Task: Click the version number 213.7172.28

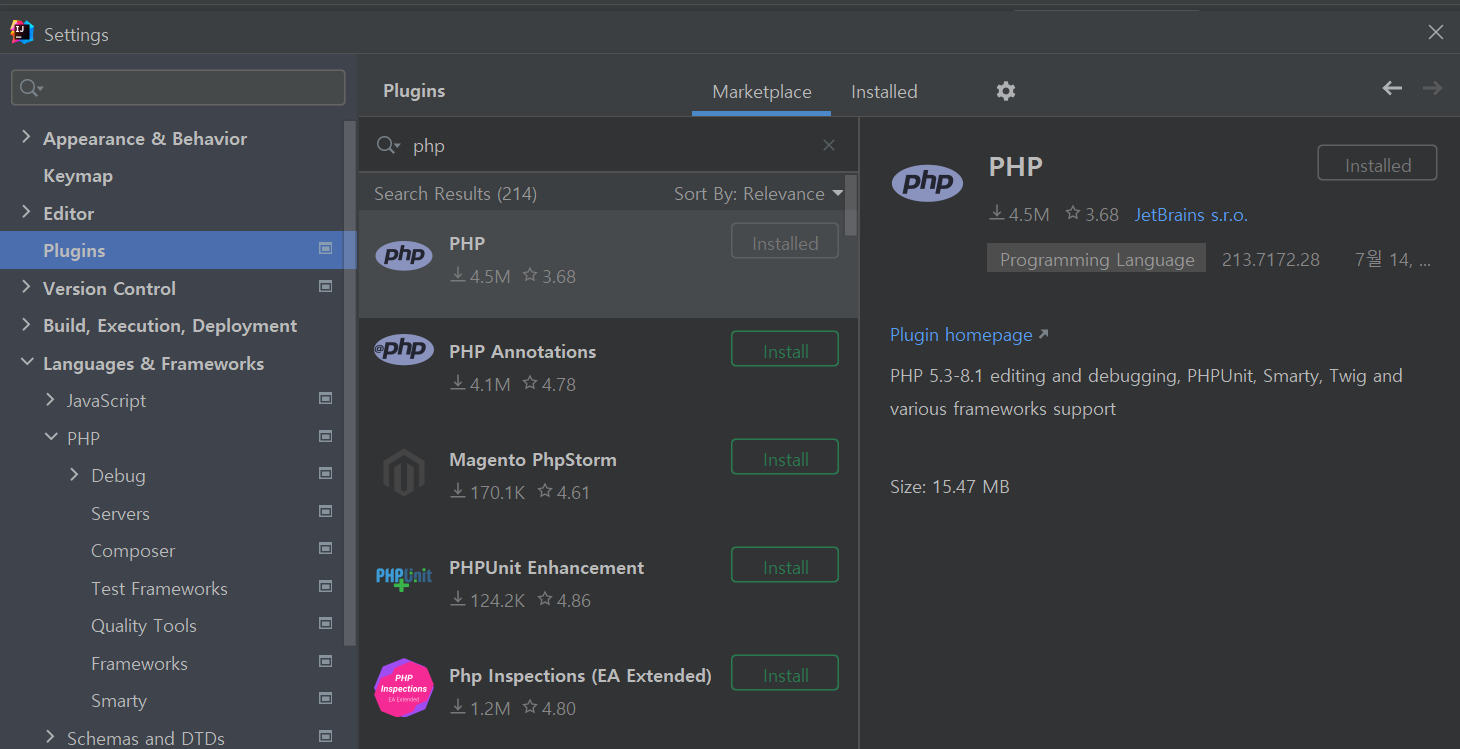Action: 1271,260
